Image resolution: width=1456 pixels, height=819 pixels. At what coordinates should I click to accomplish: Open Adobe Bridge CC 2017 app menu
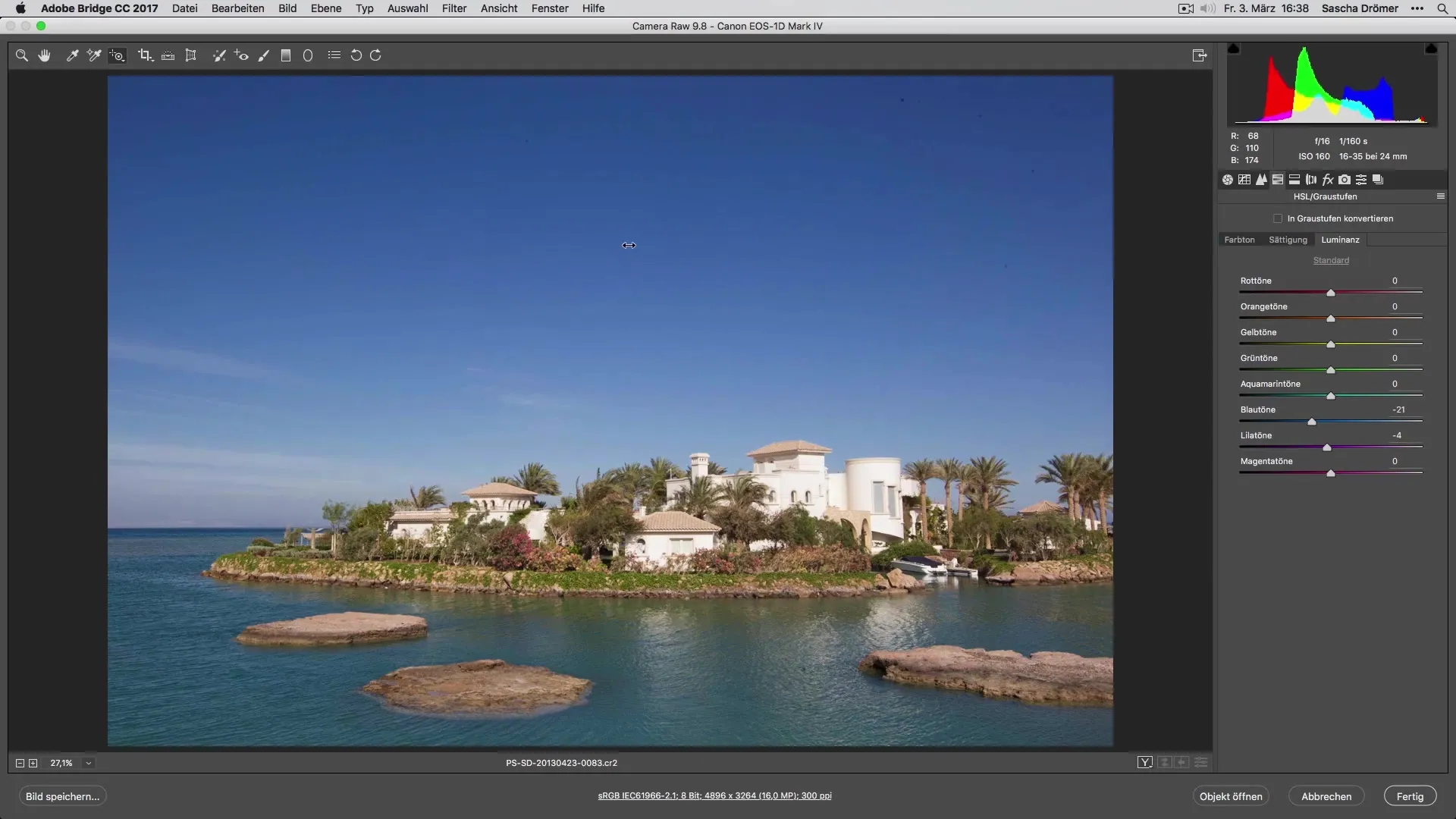coord(99,8)
